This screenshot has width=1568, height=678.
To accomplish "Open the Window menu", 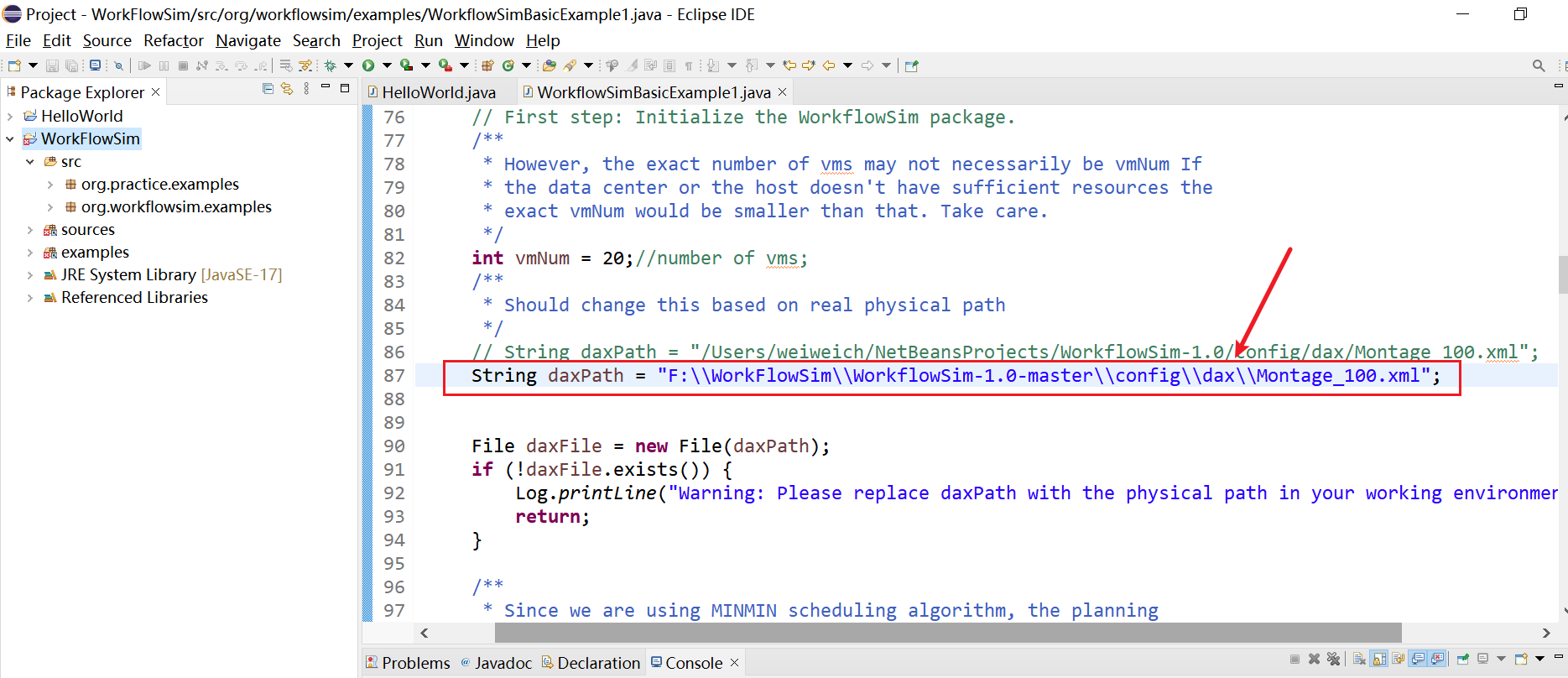I will pos(484,40).
